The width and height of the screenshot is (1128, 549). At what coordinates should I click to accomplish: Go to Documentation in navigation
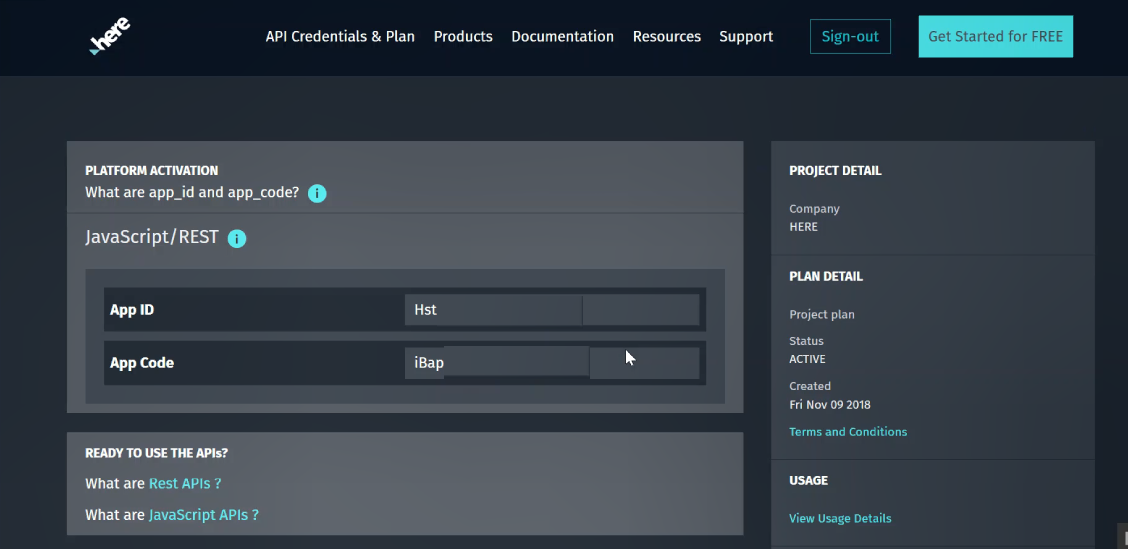(x=563, y=37)
